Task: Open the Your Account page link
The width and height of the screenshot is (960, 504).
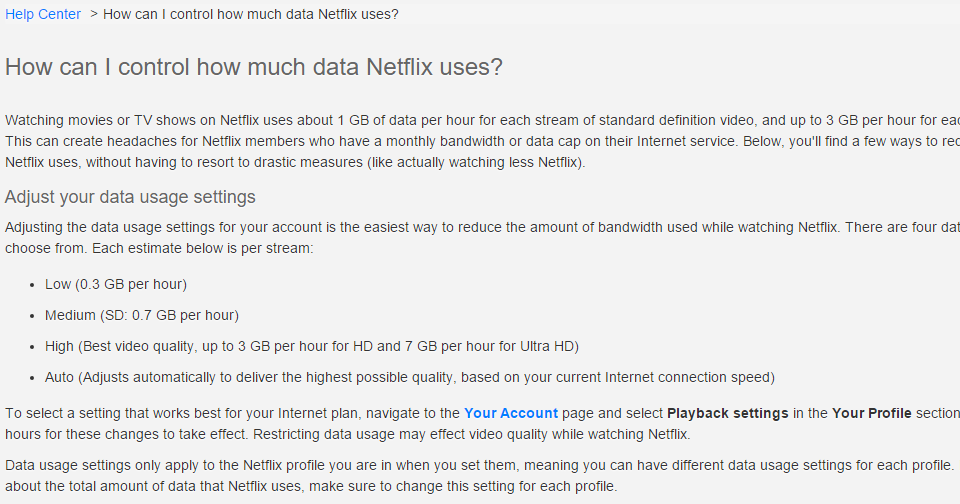Action: point(511,413)
